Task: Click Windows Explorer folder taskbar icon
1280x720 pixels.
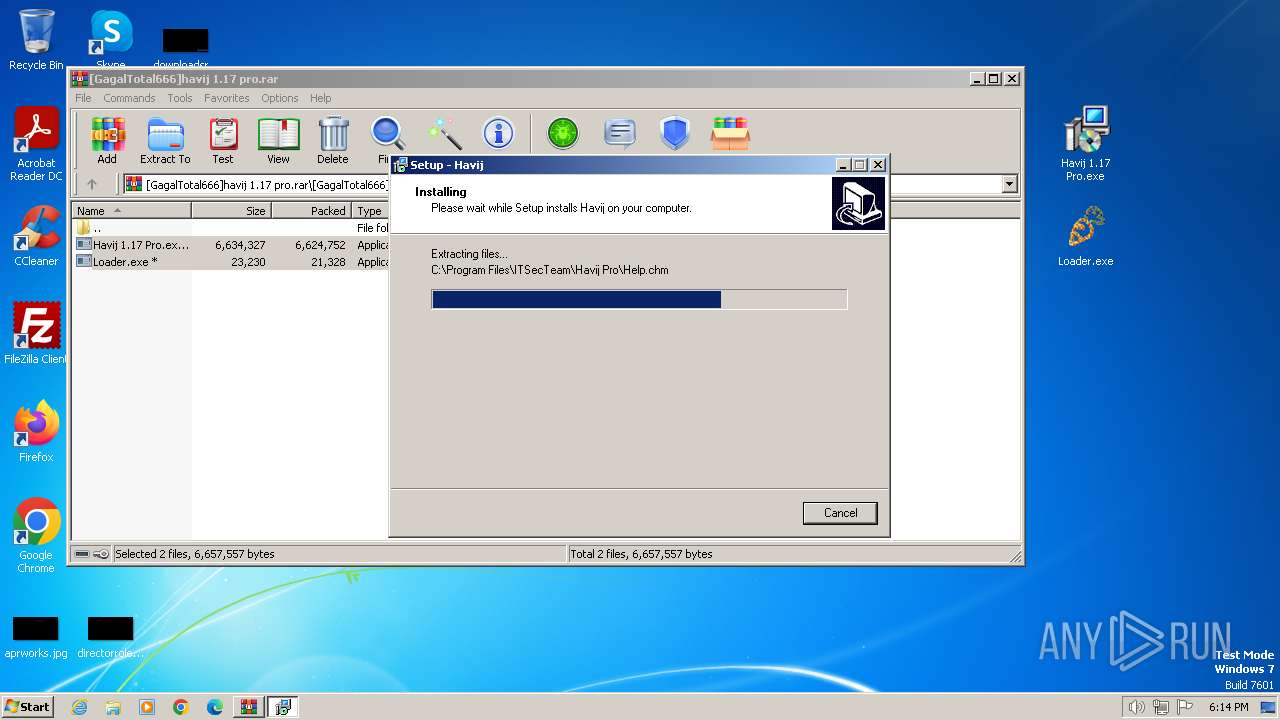Action: coord(113,707)
